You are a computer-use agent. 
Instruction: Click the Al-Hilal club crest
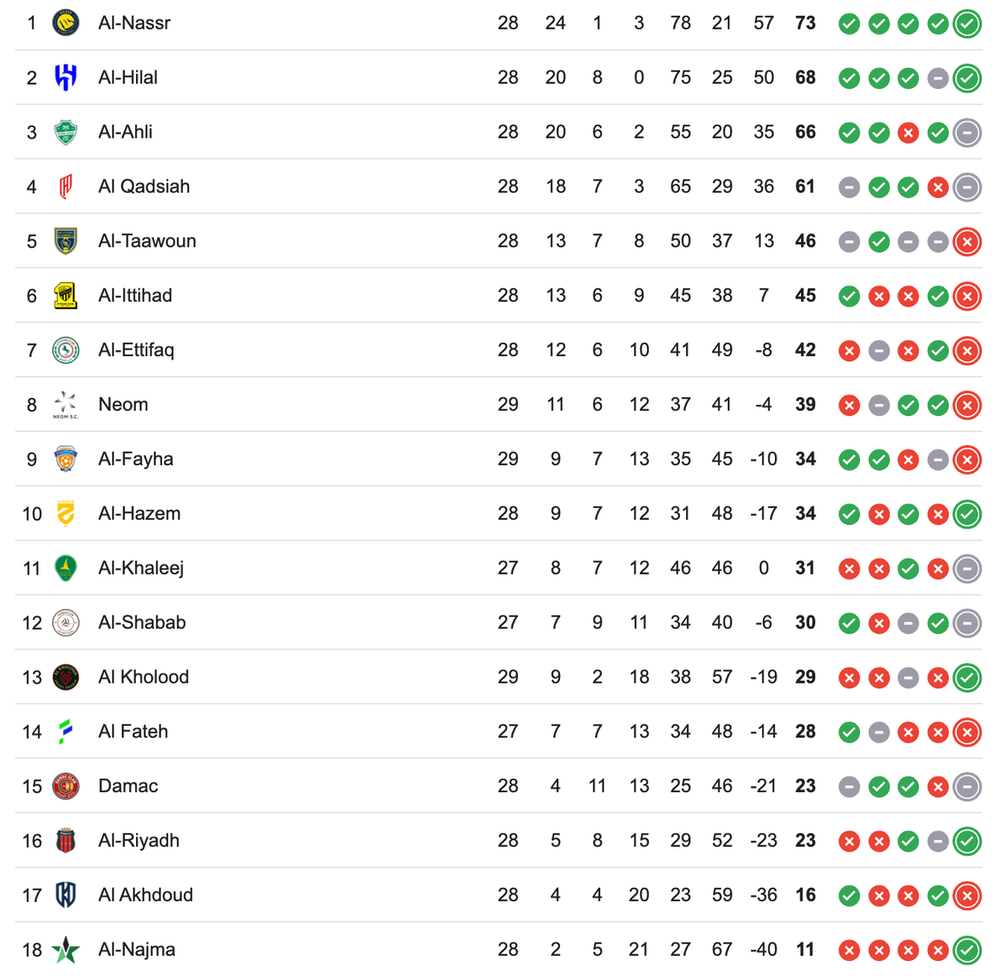point(66,77)
